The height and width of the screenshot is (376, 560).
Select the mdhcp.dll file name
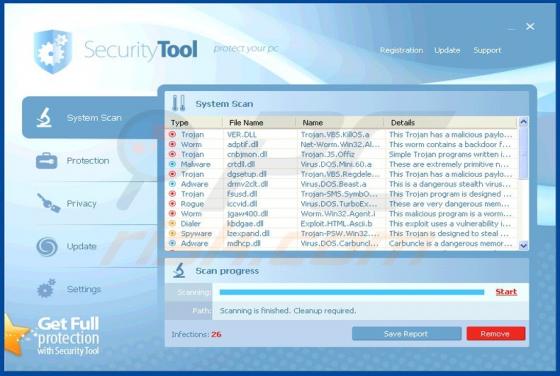(244, 243)
